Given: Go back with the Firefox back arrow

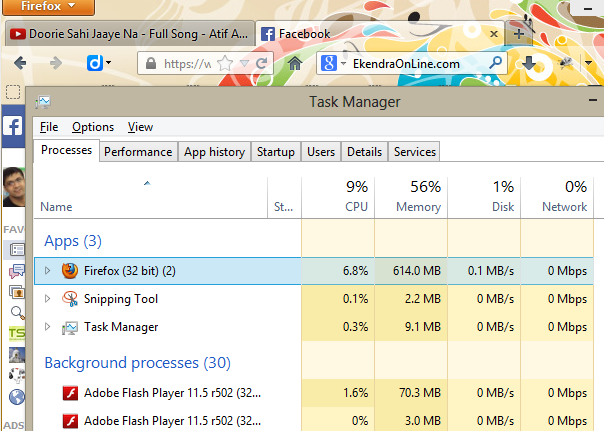Looking at the screenshot, I should click(20, 63).
